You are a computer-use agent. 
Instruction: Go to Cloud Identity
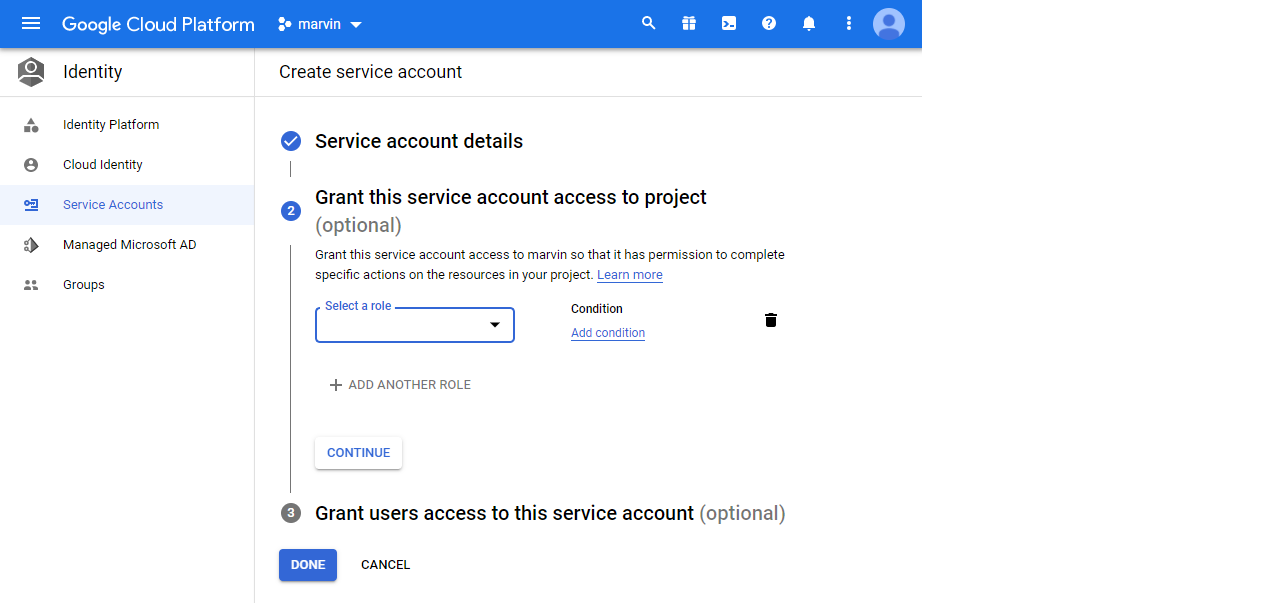[x=103, y=165]
